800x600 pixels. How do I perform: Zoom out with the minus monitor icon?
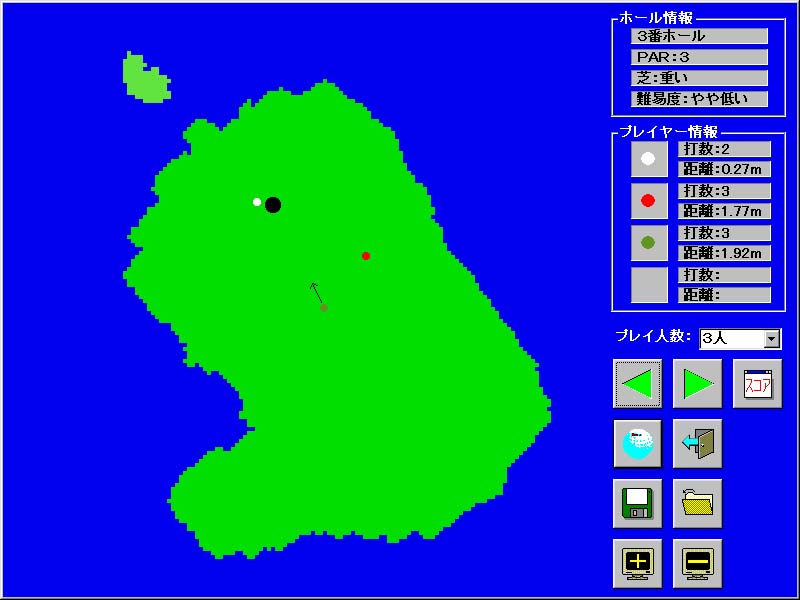(697, 563)
